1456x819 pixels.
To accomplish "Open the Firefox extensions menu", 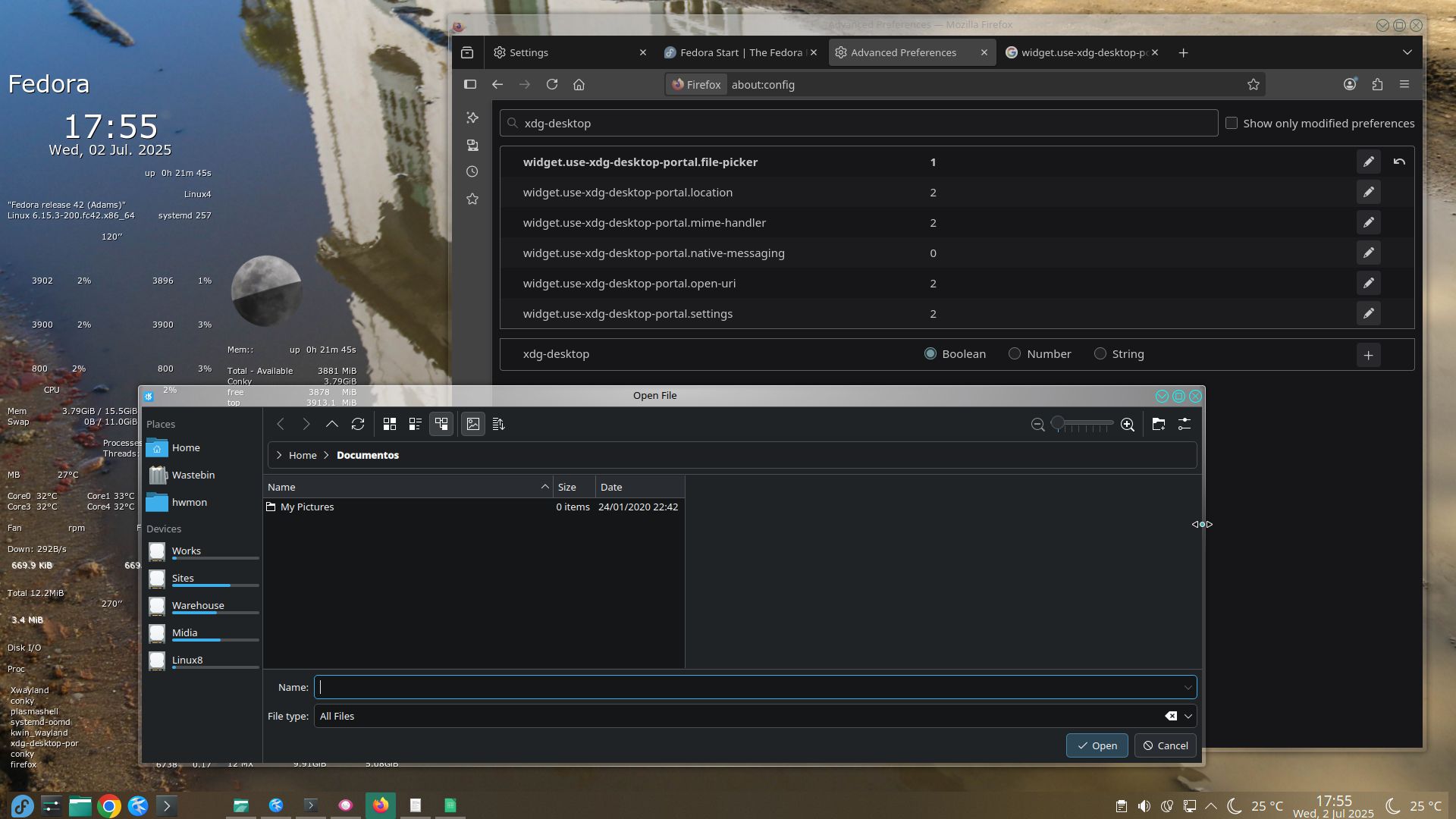I will click(x=1377, y=84).
